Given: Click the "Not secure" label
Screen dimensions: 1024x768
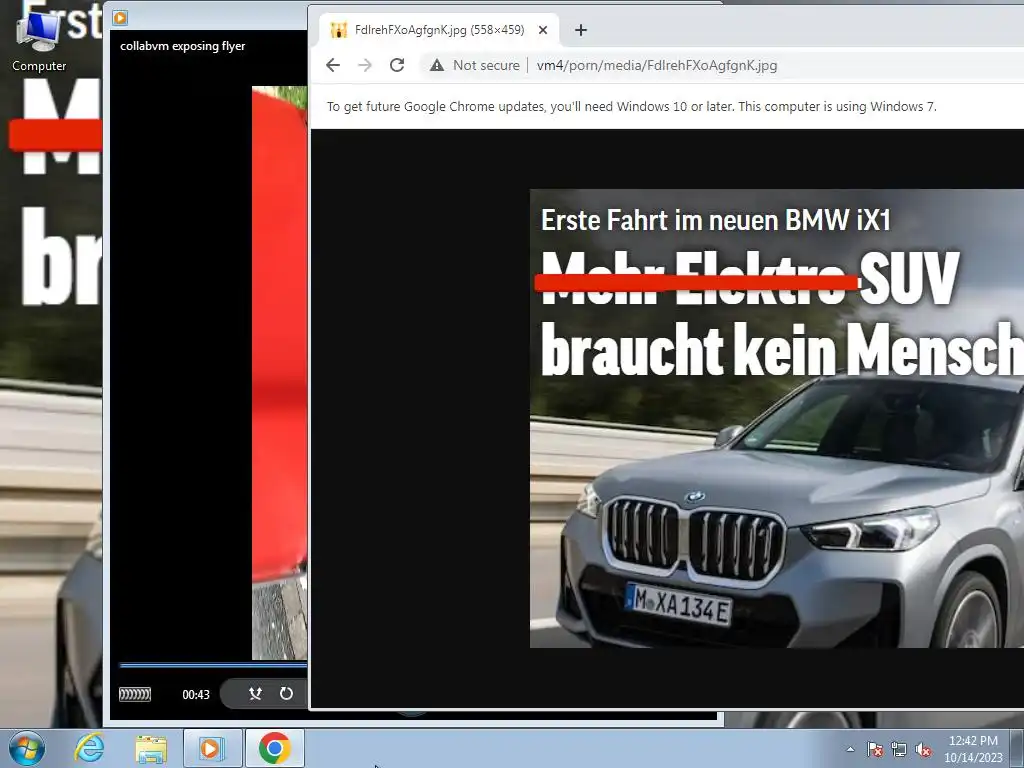Looking at the screenshot, I should click(486, 65).
